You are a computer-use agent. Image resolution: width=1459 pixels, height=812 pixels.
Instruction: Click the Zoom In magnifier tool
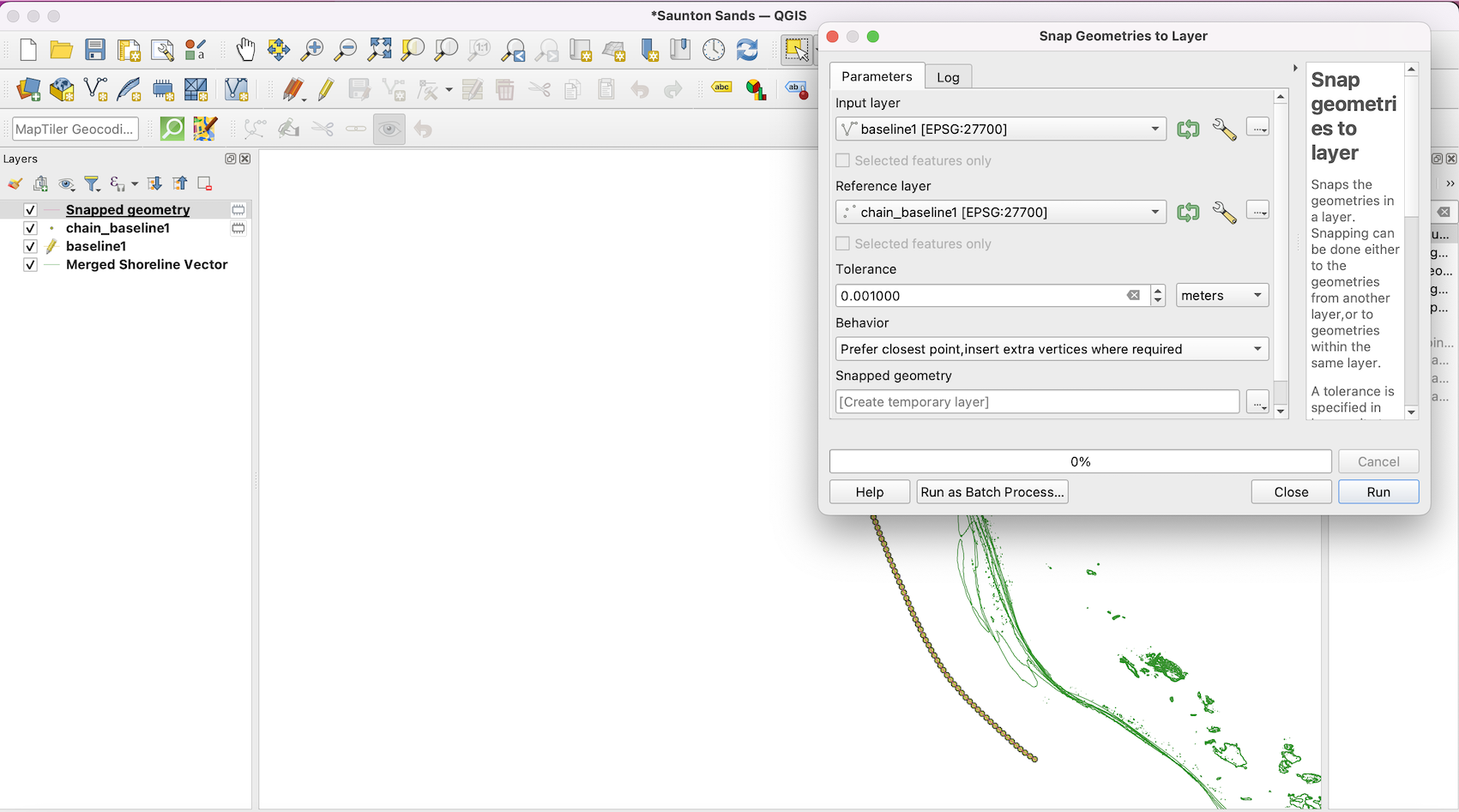tap(312, 50)
